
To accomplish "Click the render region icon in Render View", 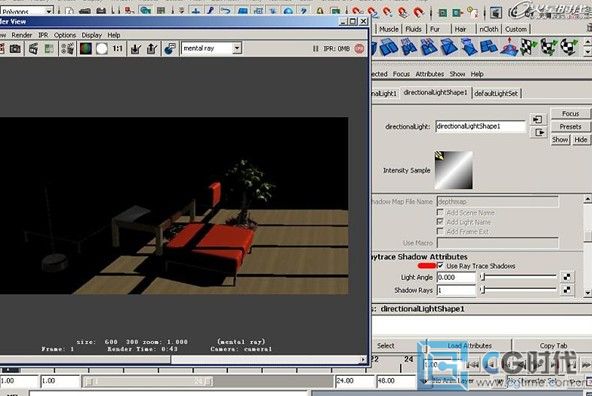I will (x=1, y=49).
